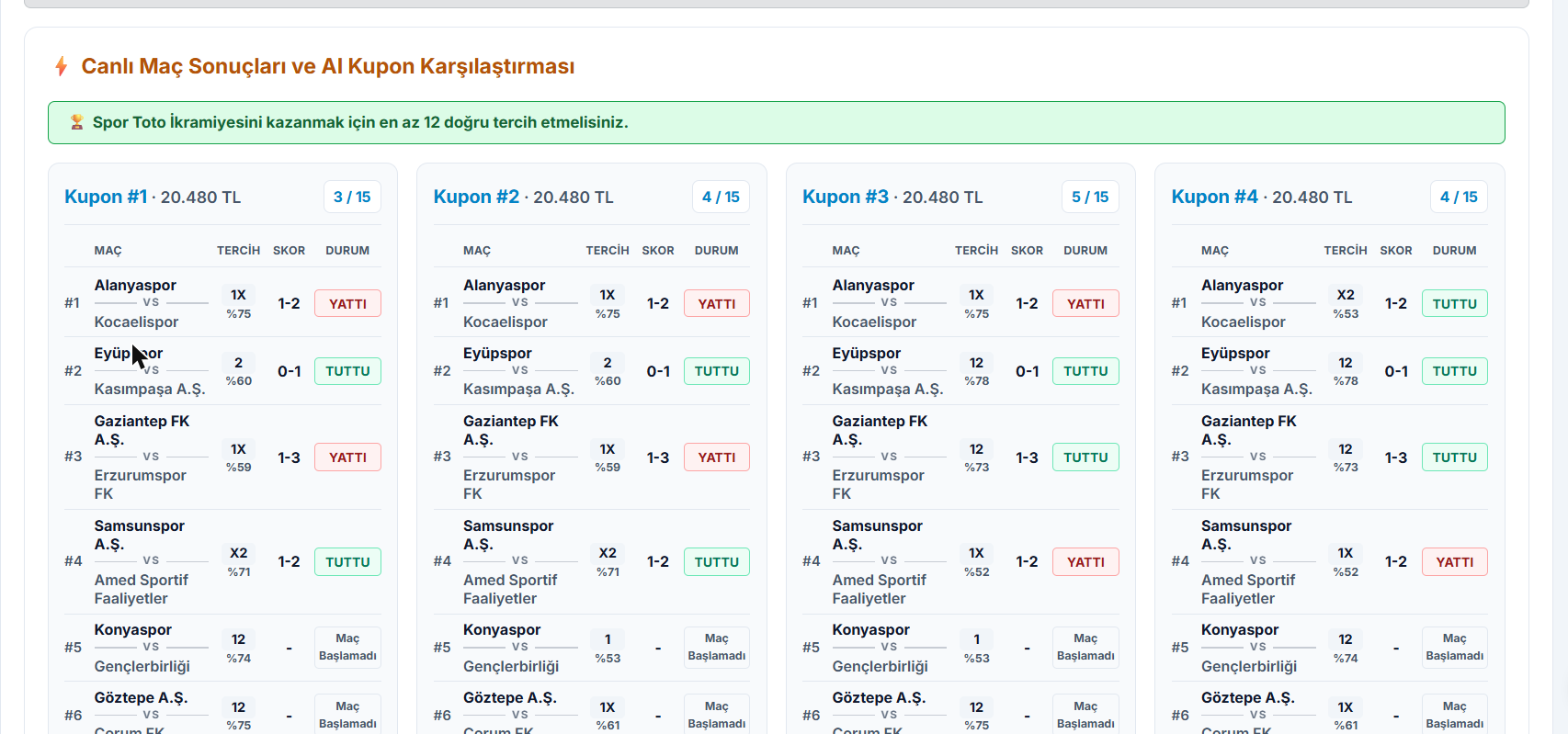1568x734 pixels.
Task: Click the TERCİH column header in Kupon #3
Action: click(976, 250)
